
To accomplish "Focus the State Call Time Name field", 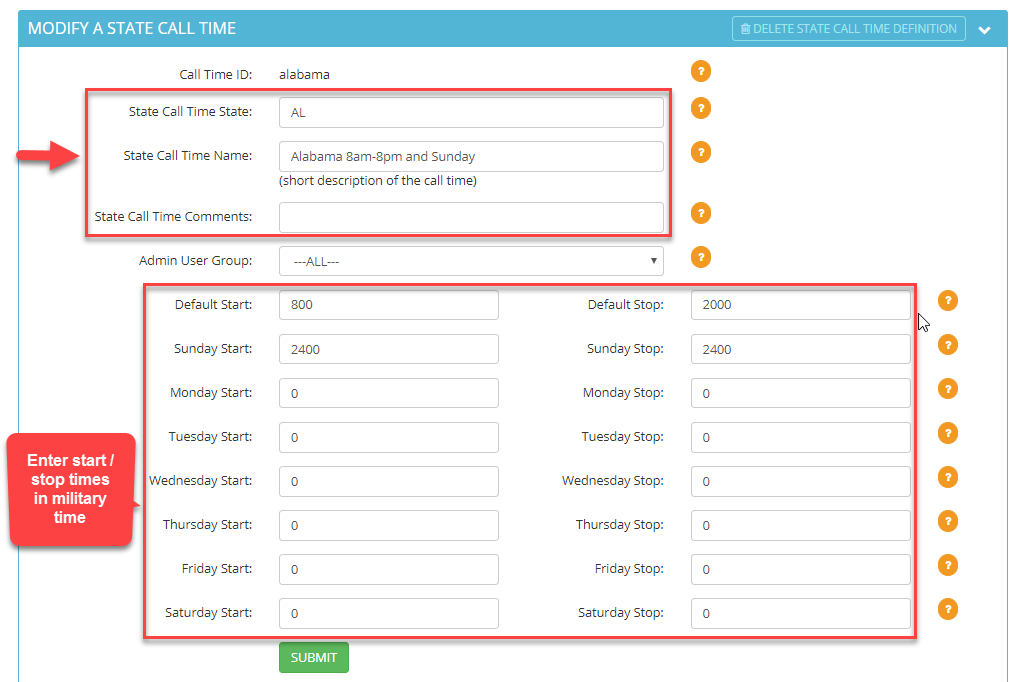I will pyautogui.click(x=471, y=156).
